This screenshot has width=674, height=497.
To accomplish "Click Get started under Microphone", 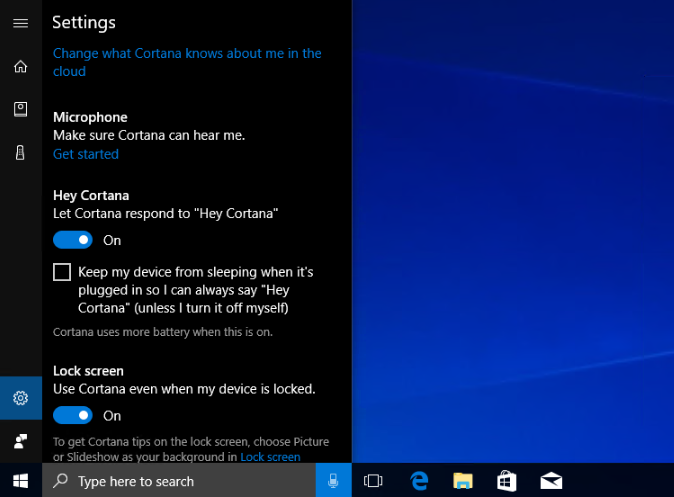I will 86,154.
